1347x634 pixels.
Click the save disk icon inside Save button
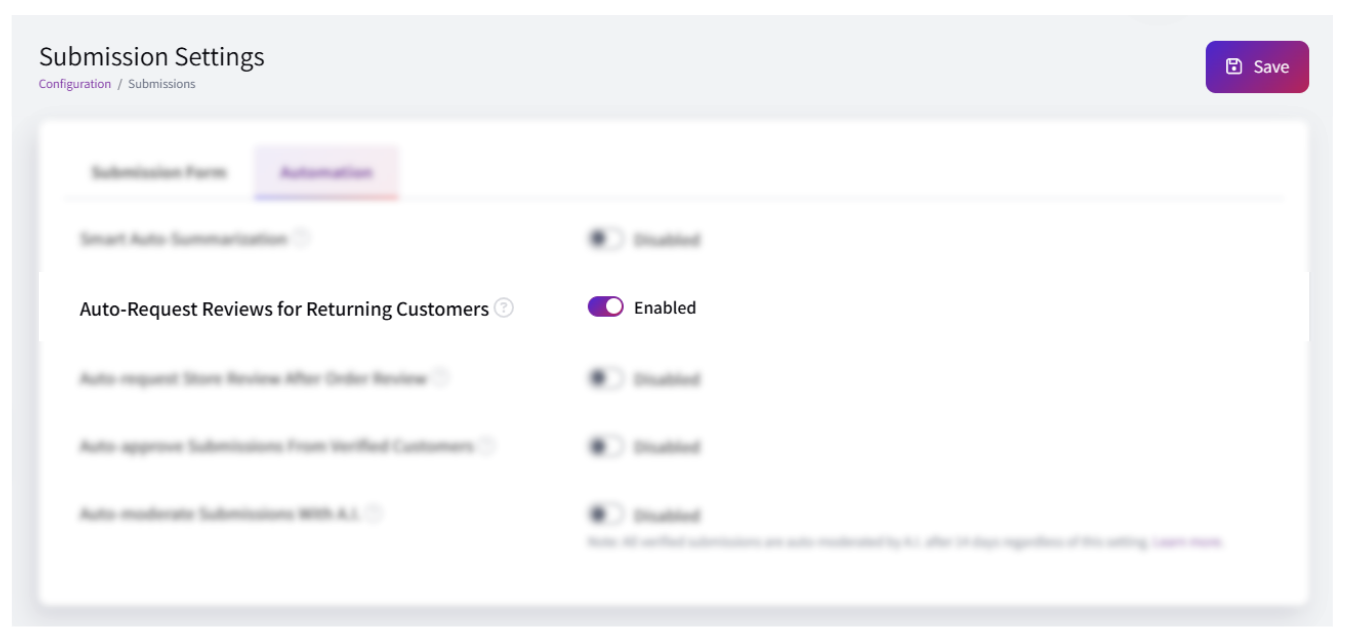[1233, 65]
